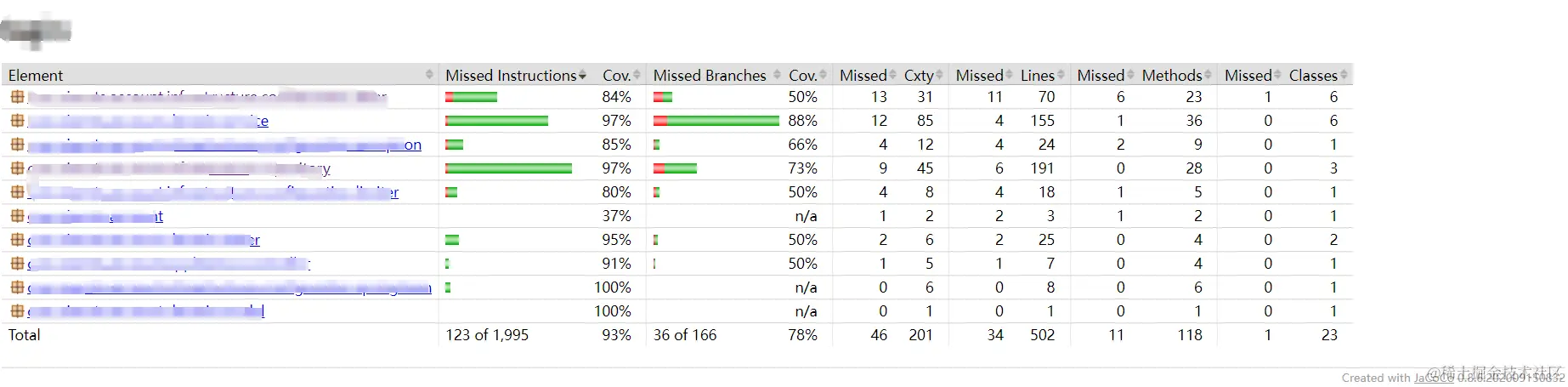Click package icon beside the link ending in 'ce'
The height and width of the screenshot is (387, 1568).
(x=17, y=121)
